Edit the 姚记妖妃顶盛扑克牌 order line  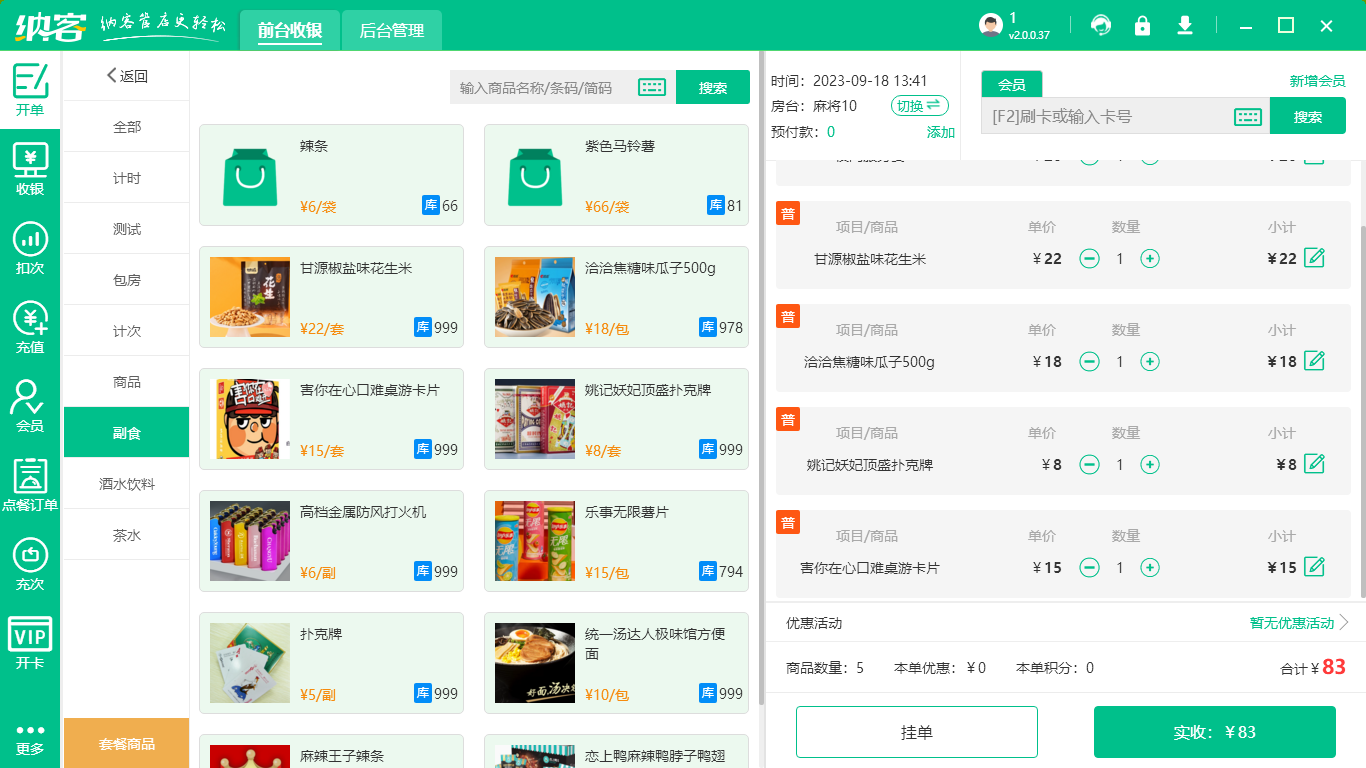[1315, 464]
